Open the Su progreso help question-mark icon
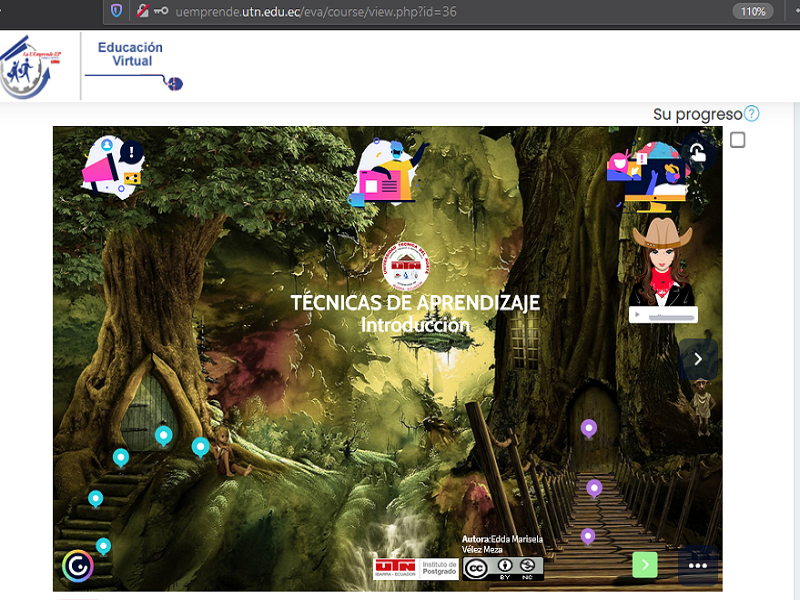Image resolution: width=800 pixels, height=600 pixels. 752,113
